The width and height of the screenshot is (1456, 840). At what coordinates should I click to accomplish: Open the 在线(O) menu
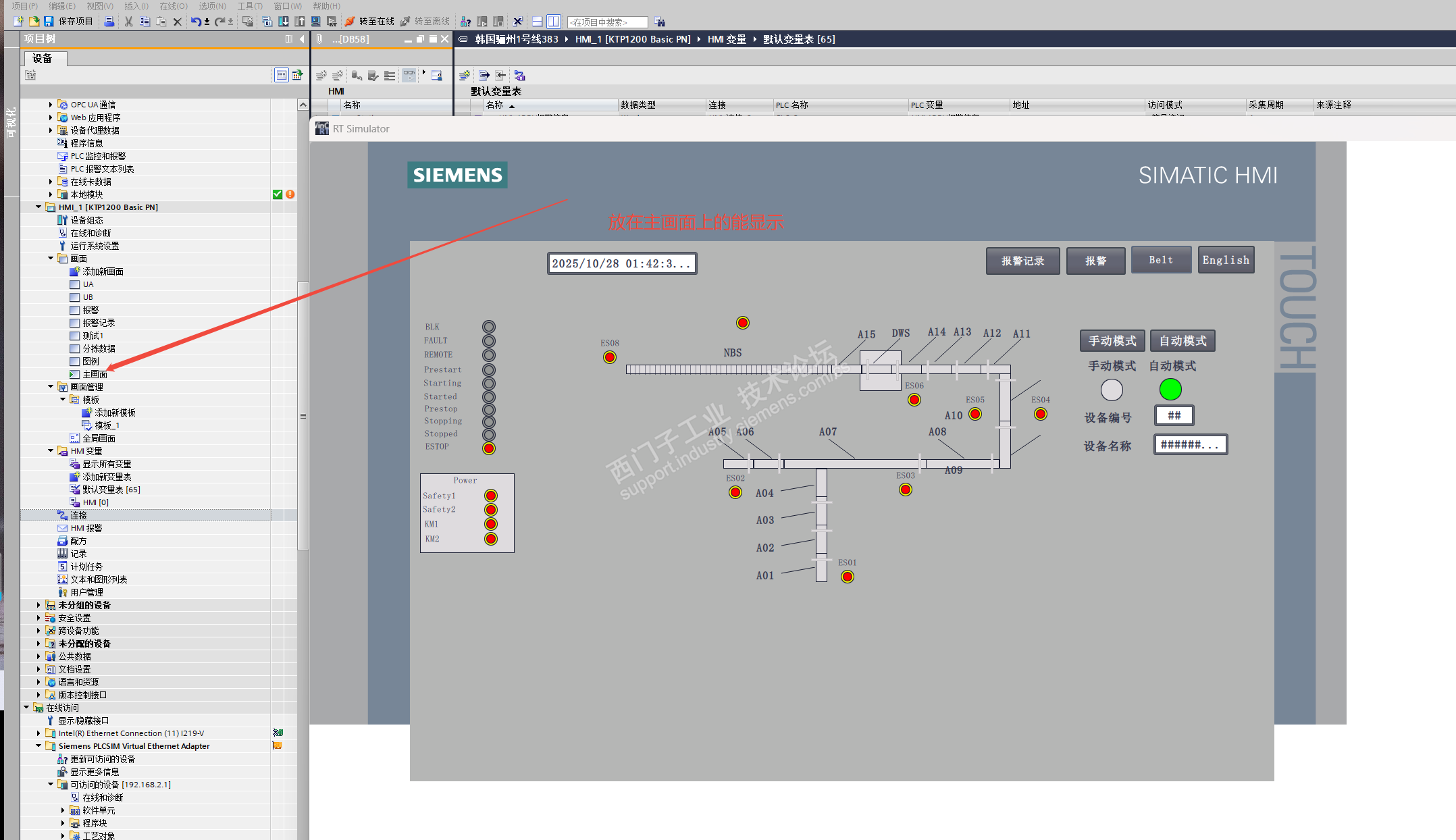(173, 6)
